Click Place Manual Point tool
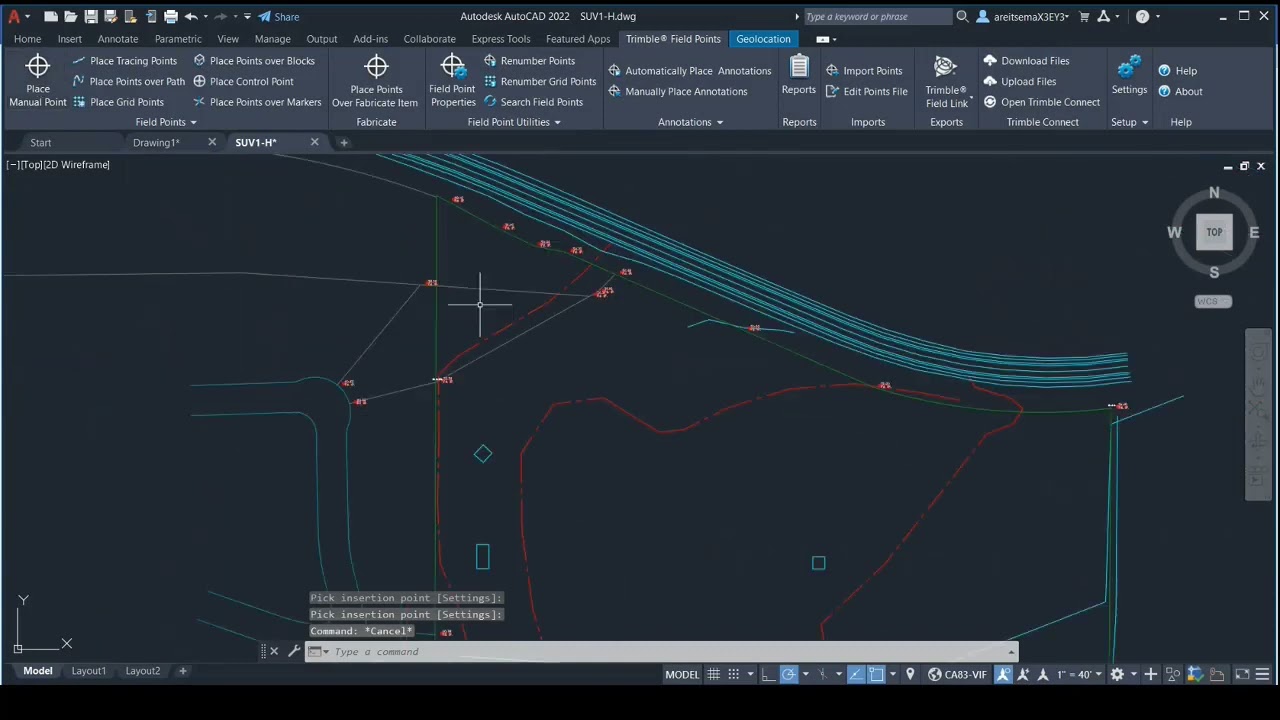1280x720 pixels. pos(38,80)
